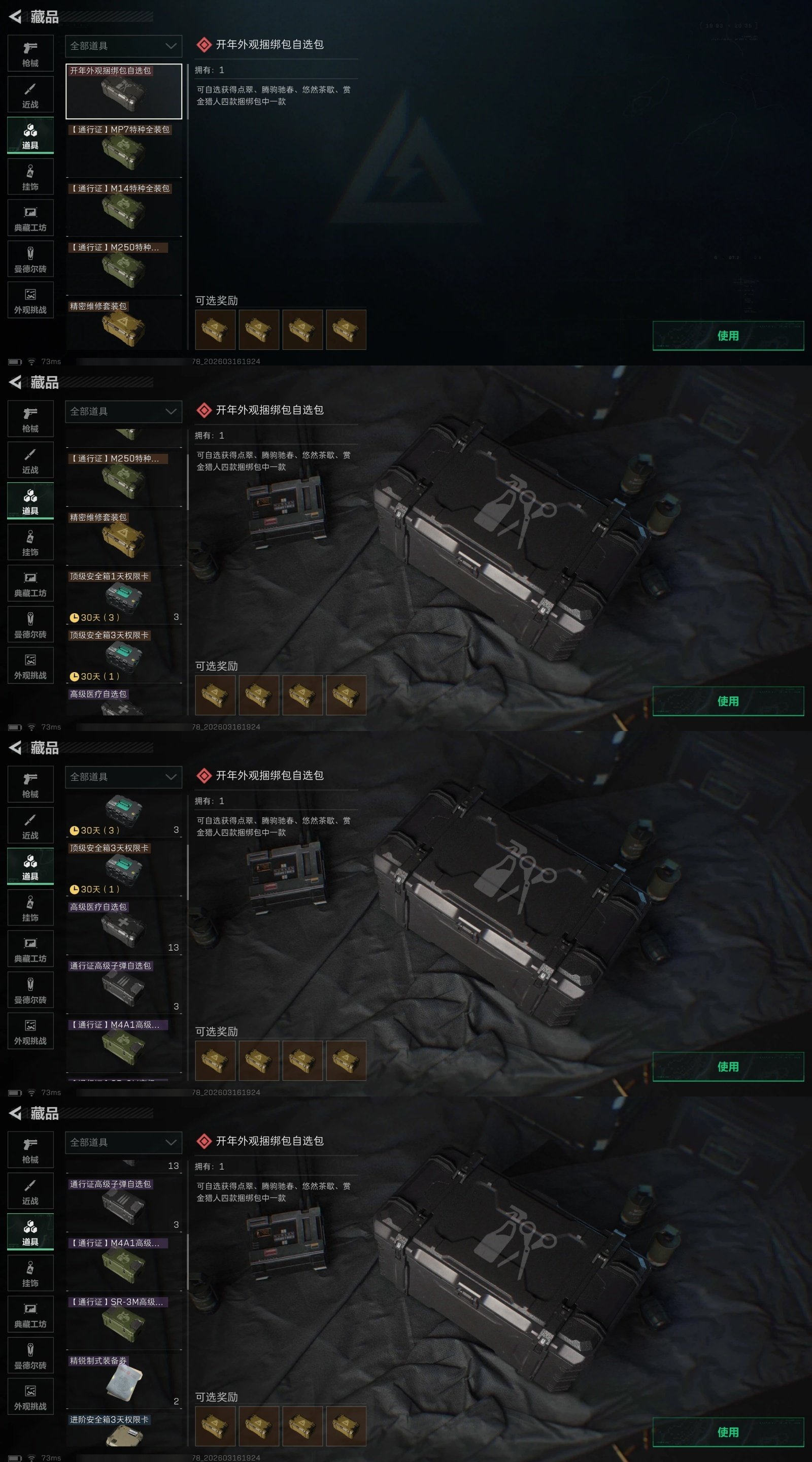The width and height of the screenshot is (812, 1462).
Task: Click 使用 button in view listing 精锐制式装备券
Action: (x=728, y=1433)
